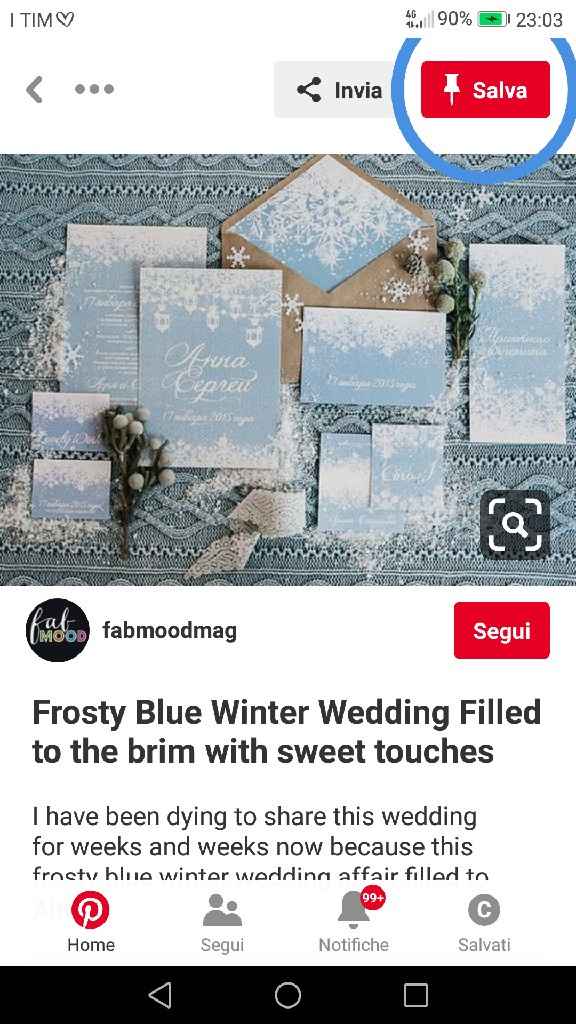
Task: Open the Segui people icon tab
Action: (x=222, y=910)
